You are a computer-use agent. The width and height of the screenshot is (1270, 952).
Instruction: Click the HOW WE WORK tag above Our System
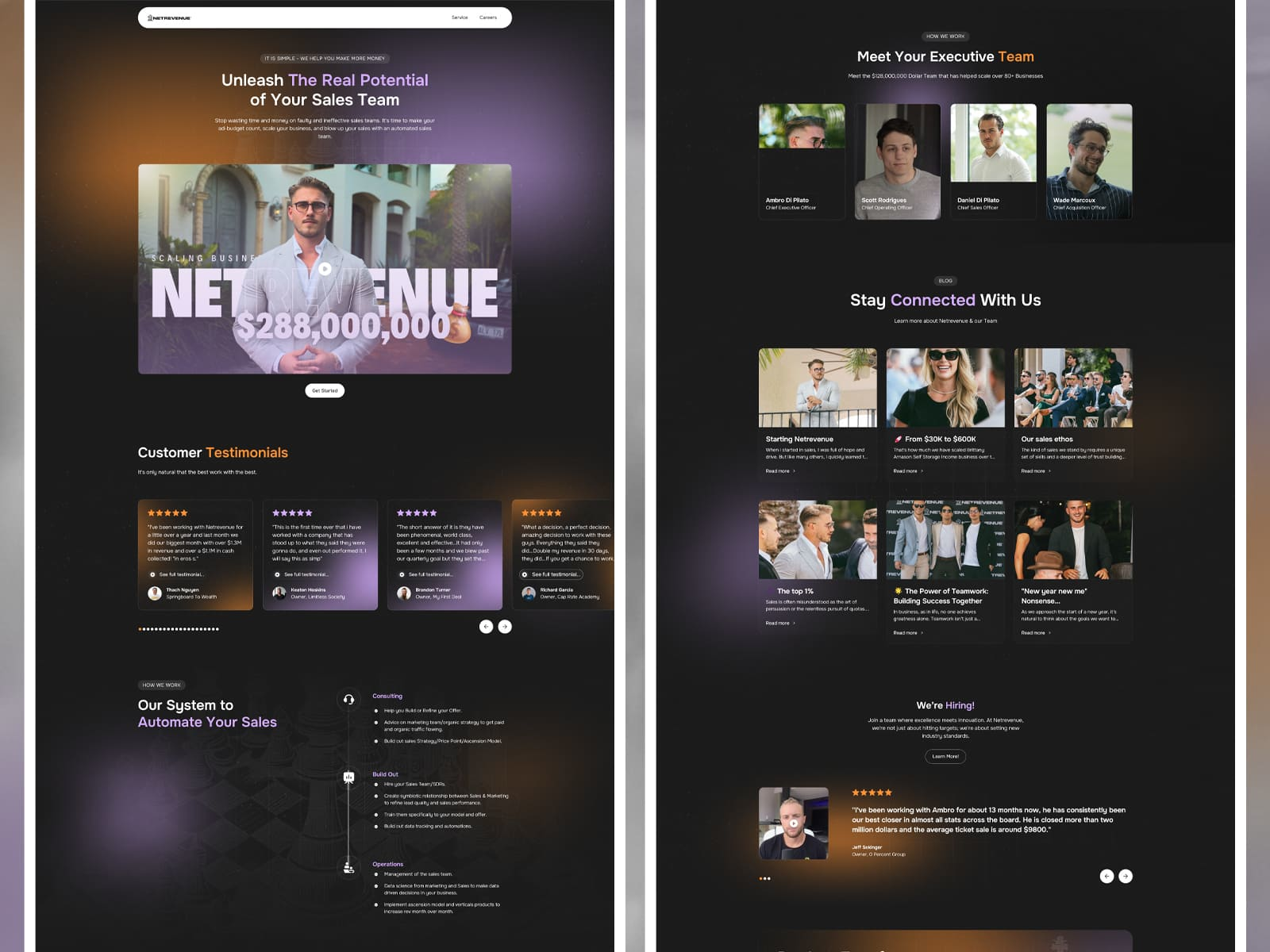(x=162, y=685)
